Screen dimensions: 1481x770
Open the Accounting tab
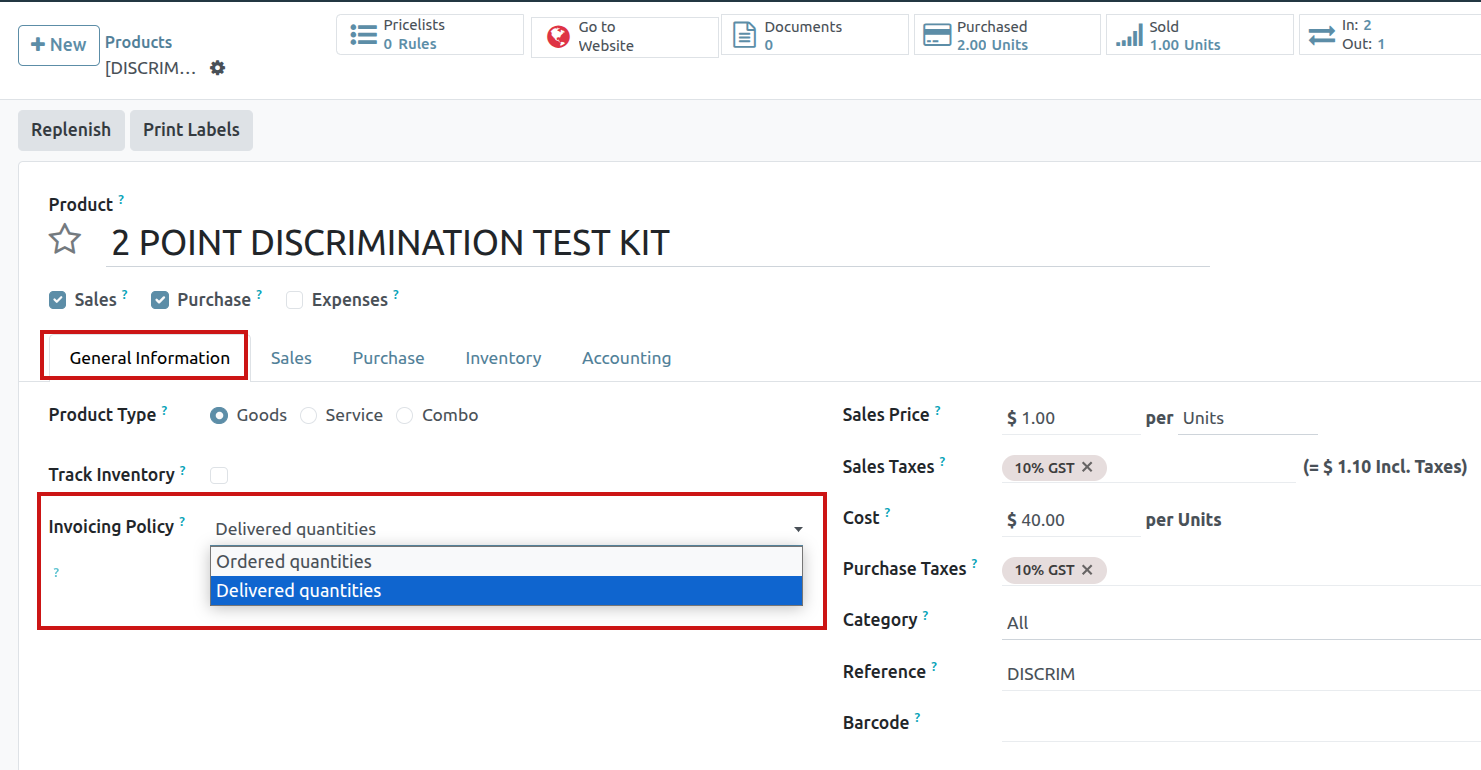626,358
